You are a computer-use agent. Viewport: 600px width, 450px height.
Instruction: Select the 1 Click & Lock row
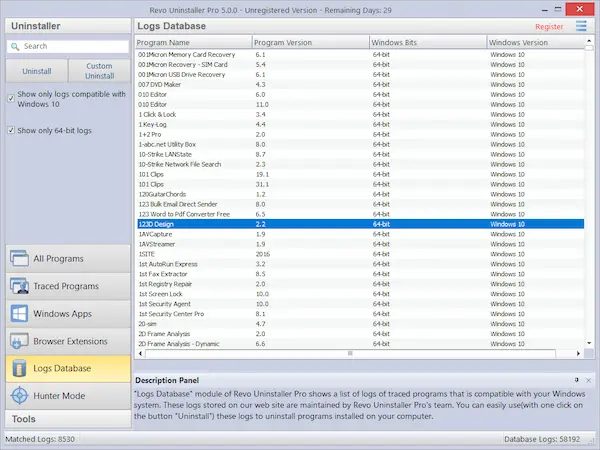360,114
